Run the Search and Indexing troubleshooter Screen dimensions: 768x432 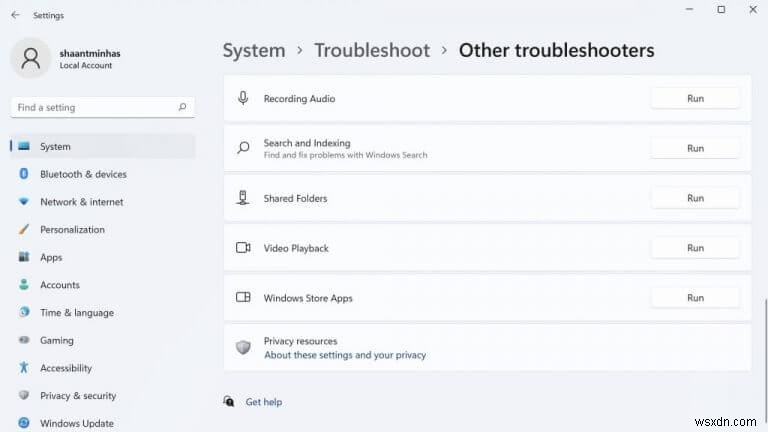pyautogui.click(x=695, y=148)
